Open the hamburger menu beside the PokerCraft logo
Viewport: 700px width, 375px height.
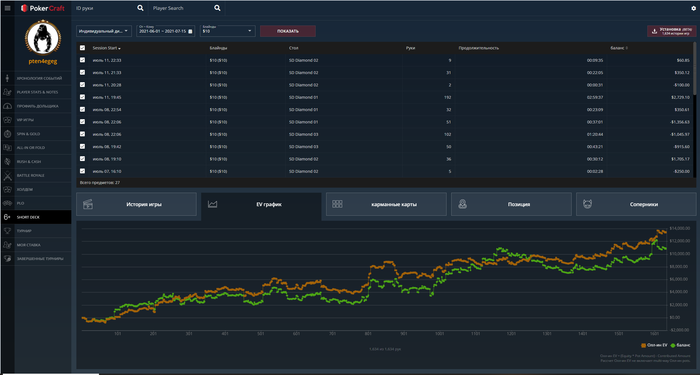(x=8, y=8)
